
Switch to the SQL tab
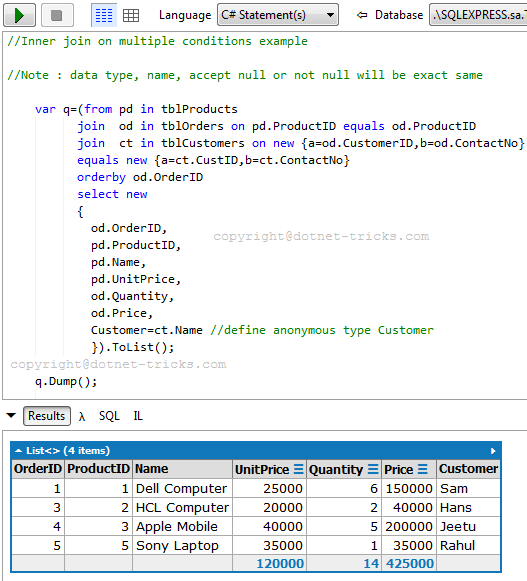click(x=109, y=416)
